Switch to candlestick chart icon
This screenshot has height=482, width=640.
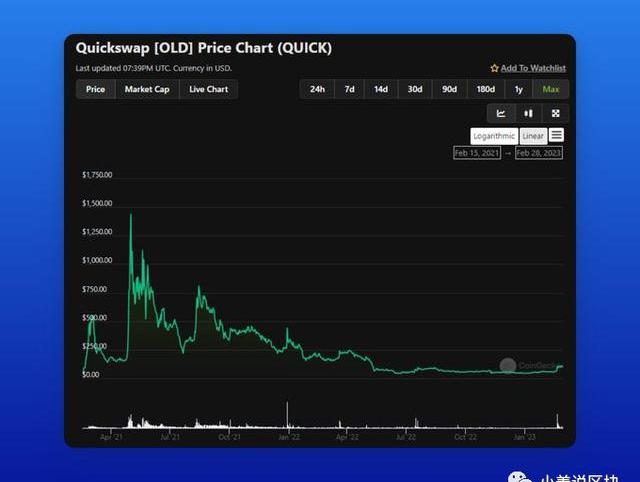tap(528, 113)
